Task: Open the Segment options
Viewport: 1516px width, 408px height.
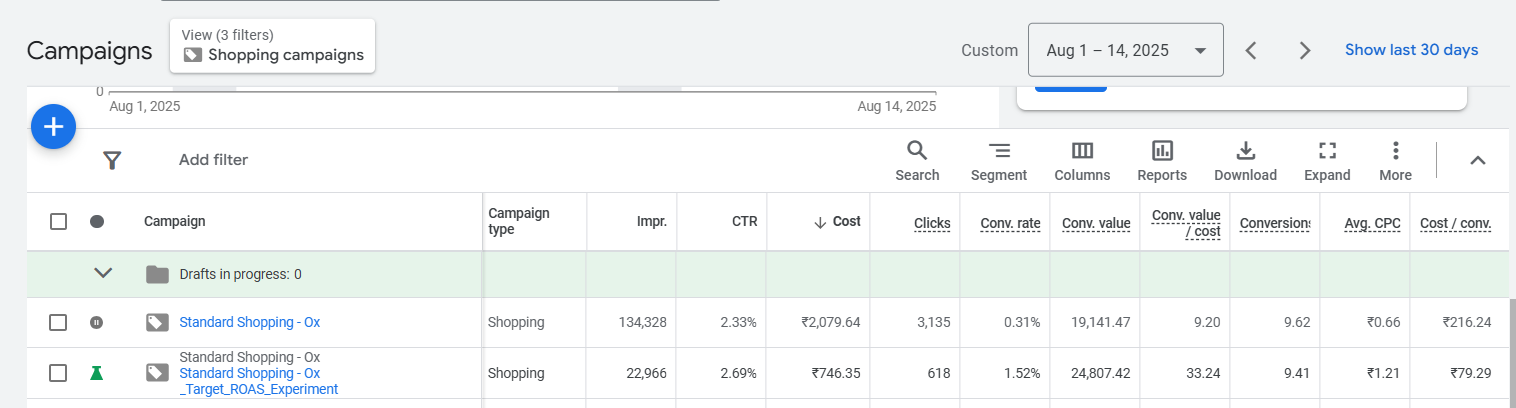Action: [998, 161]
